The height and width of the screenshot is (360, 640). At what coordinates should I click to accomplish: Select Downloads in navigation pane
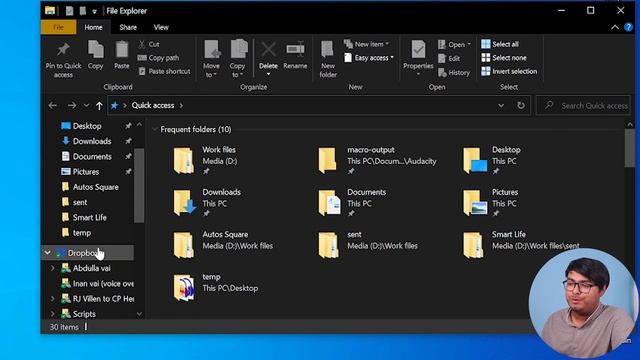(x=92, y=141)
